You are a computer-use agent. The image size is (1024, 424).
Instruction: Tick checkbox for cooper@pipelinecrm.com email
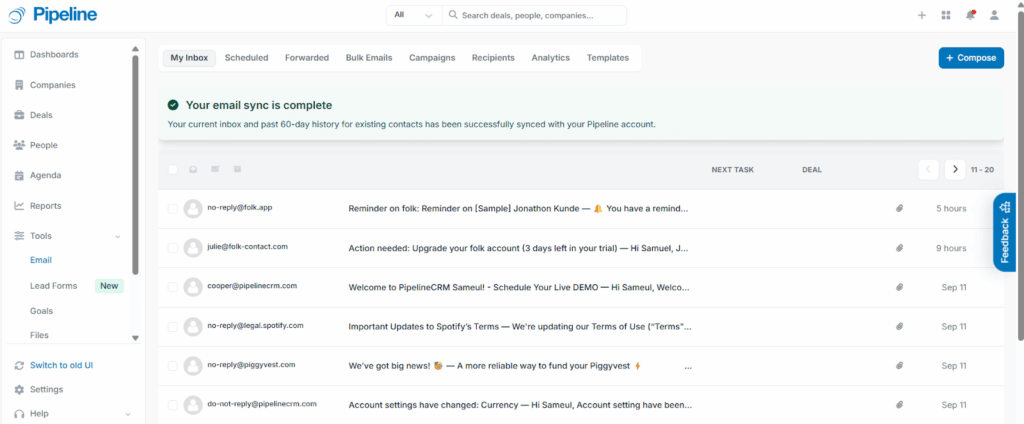point(173,287)
